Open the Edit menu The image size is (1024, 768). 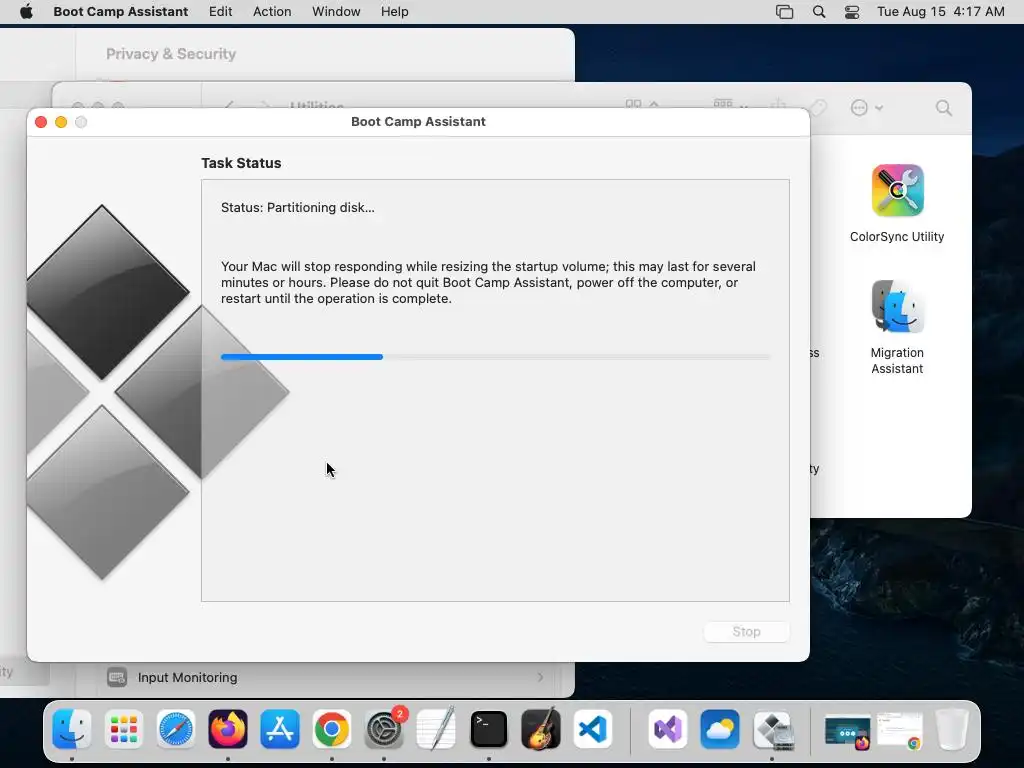click(220, 11)
